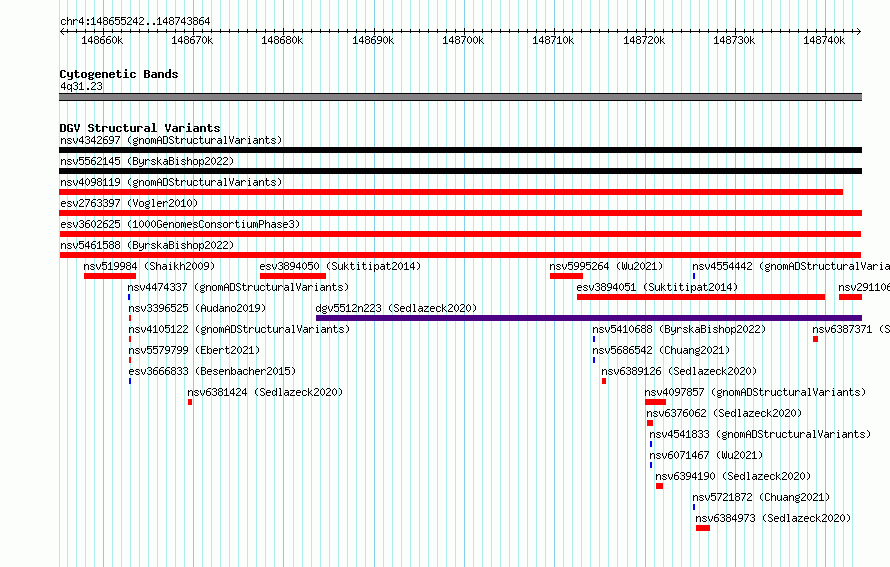Viewport: 890px width, 567px height.
Task: Open the esv3894050 Suktitipat2014 label
Action: 340,266
